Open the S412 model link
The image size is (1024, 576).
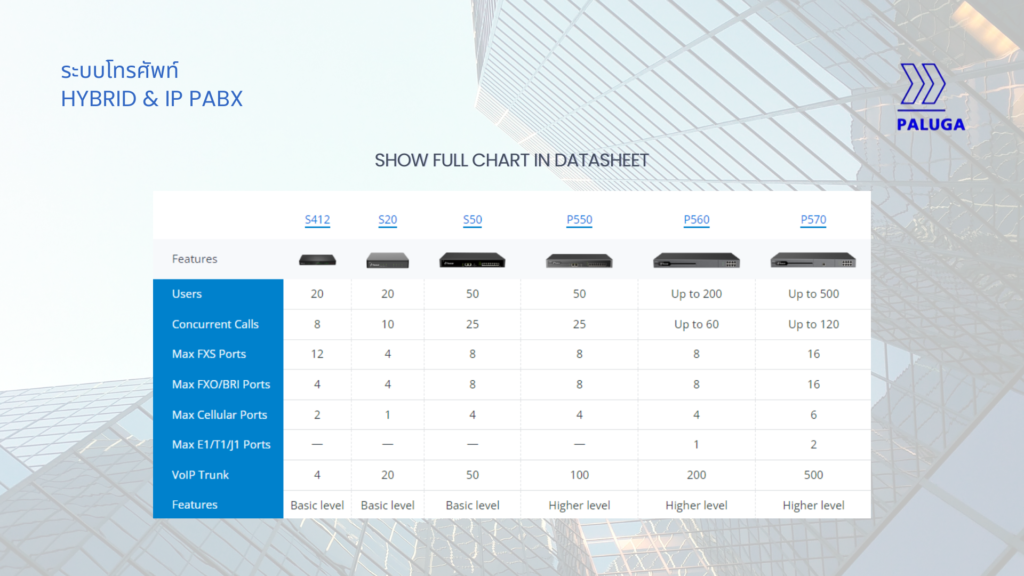coord(317,220)
